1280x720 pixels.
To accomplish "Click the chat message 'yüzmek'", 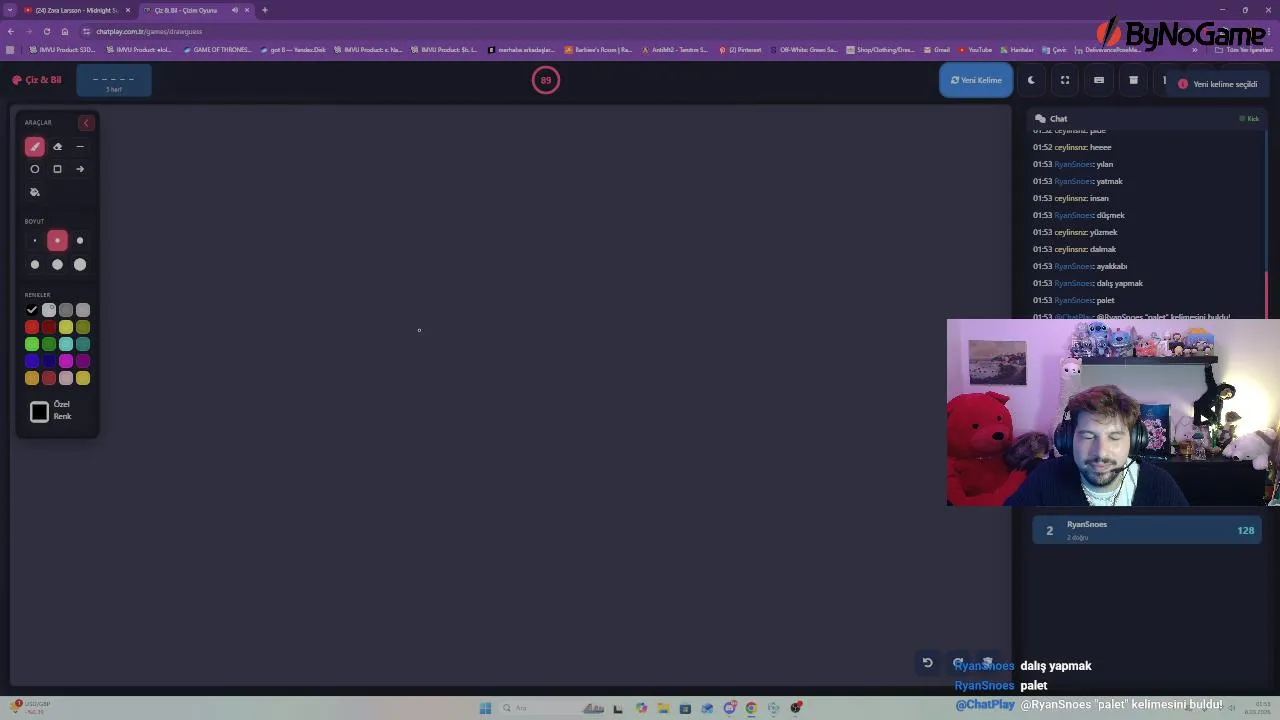I will [1103, 232].
